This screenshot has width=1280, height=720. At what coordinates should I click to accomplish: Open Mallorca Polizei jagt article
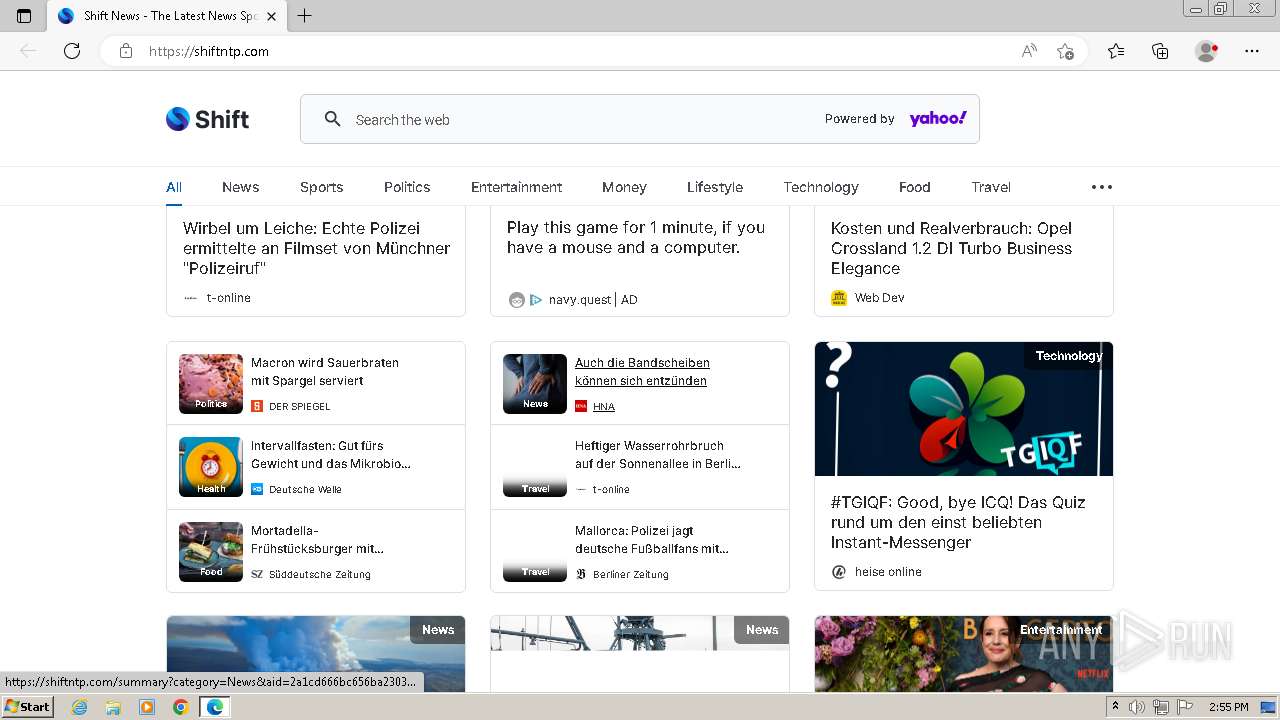click(x=652, y=540)
